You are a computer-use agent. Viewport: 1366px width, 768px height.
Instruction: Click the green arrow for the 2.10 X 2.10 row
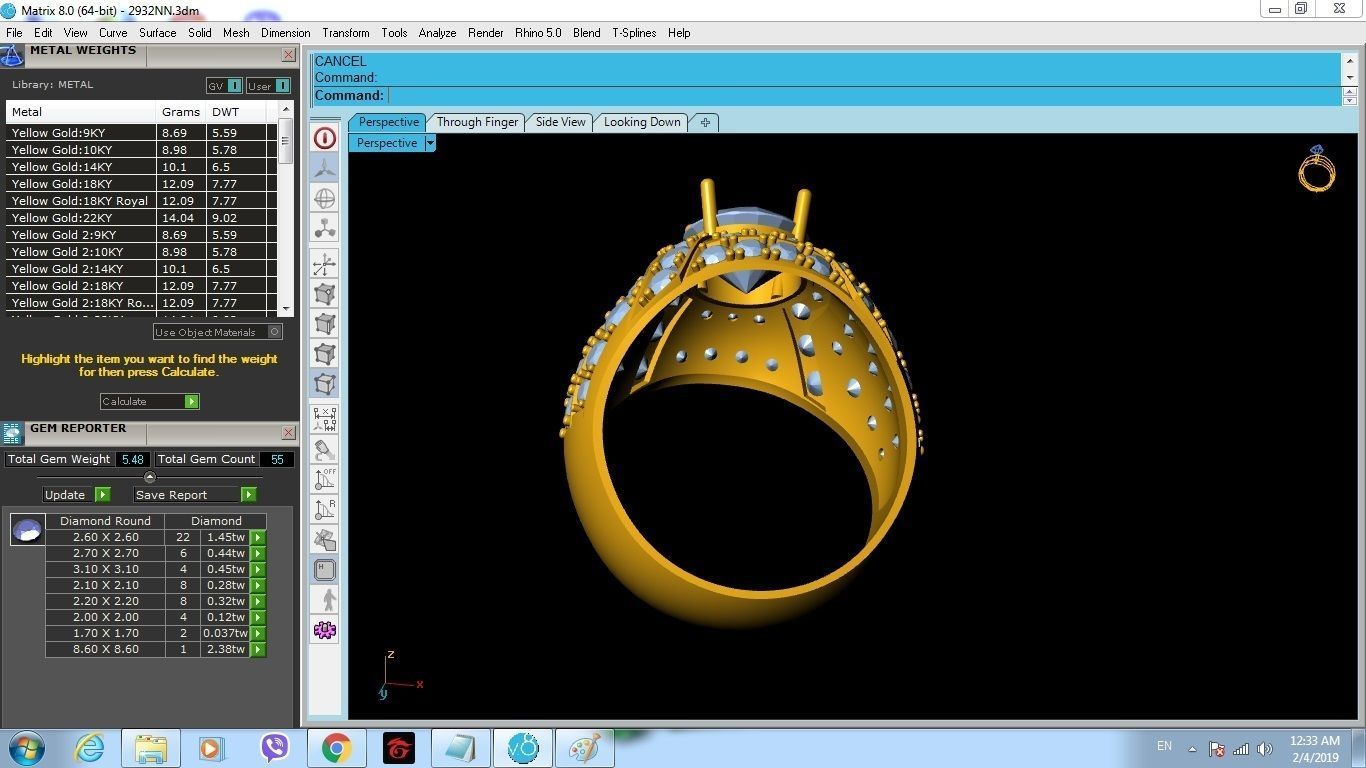(258, 585)
